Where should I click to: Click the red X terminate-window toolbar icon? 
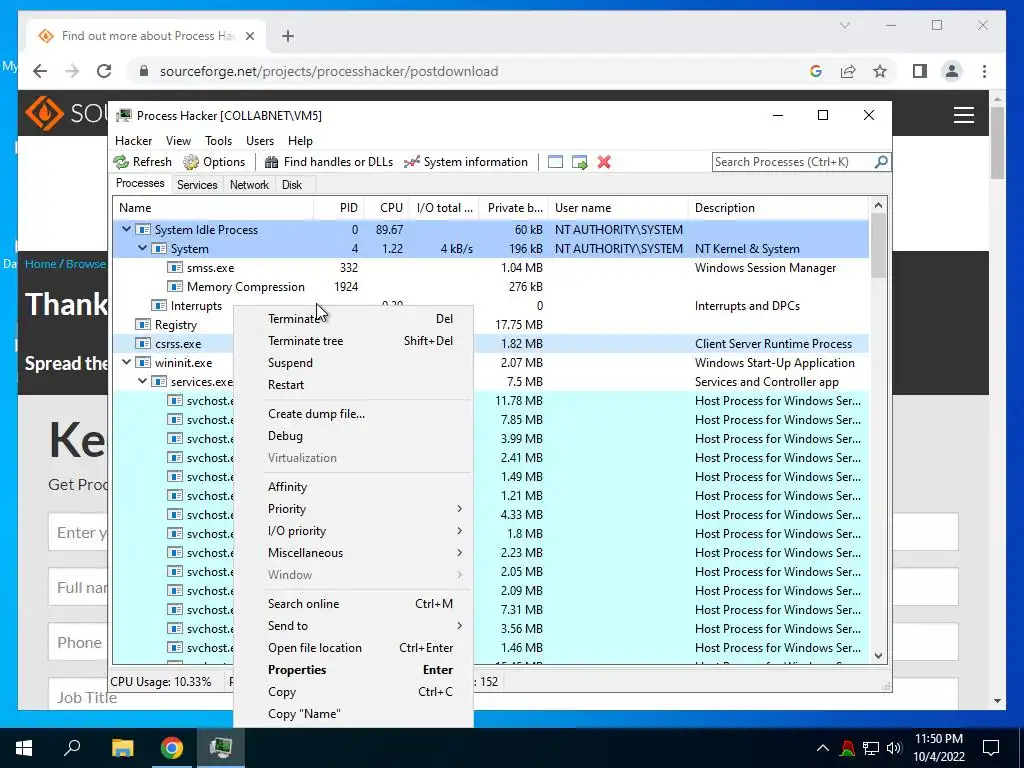click(604, 162)
